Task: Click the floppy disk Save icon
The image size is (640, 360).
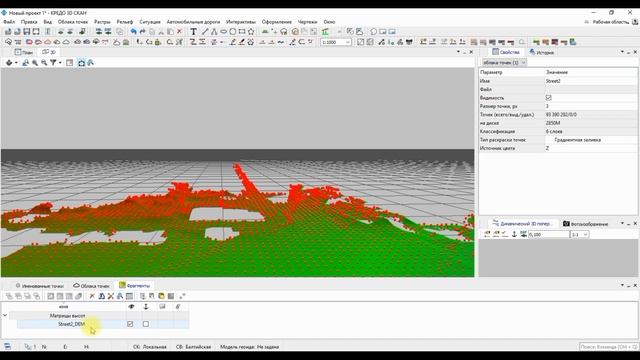Action: (27, 31)
